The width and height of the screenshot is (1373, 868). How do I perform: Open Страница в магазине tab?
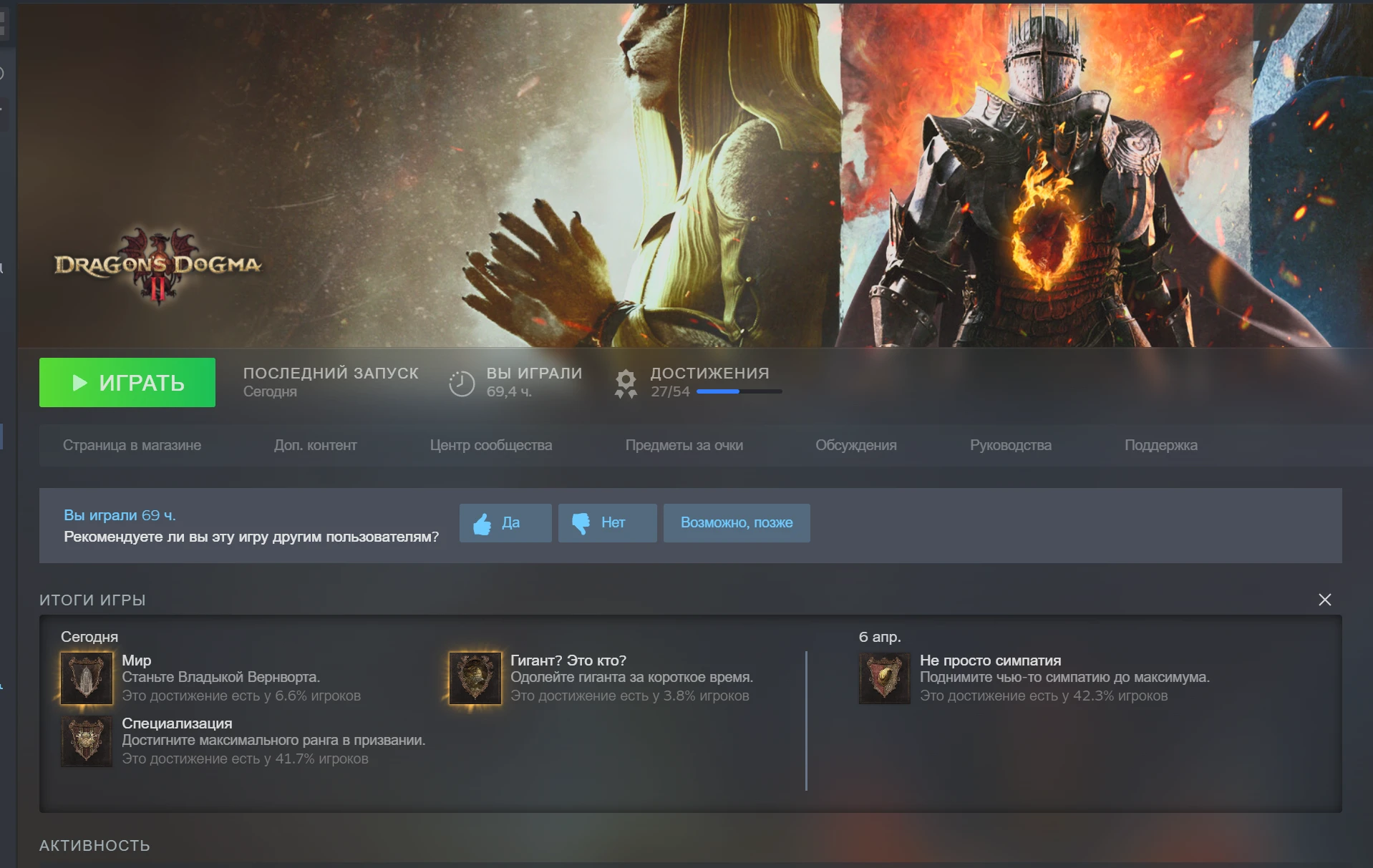(132, 445)
